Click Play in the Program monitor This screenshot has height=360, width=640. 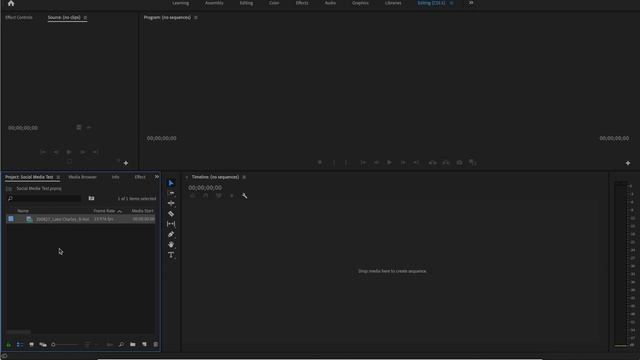pos(389,162)
